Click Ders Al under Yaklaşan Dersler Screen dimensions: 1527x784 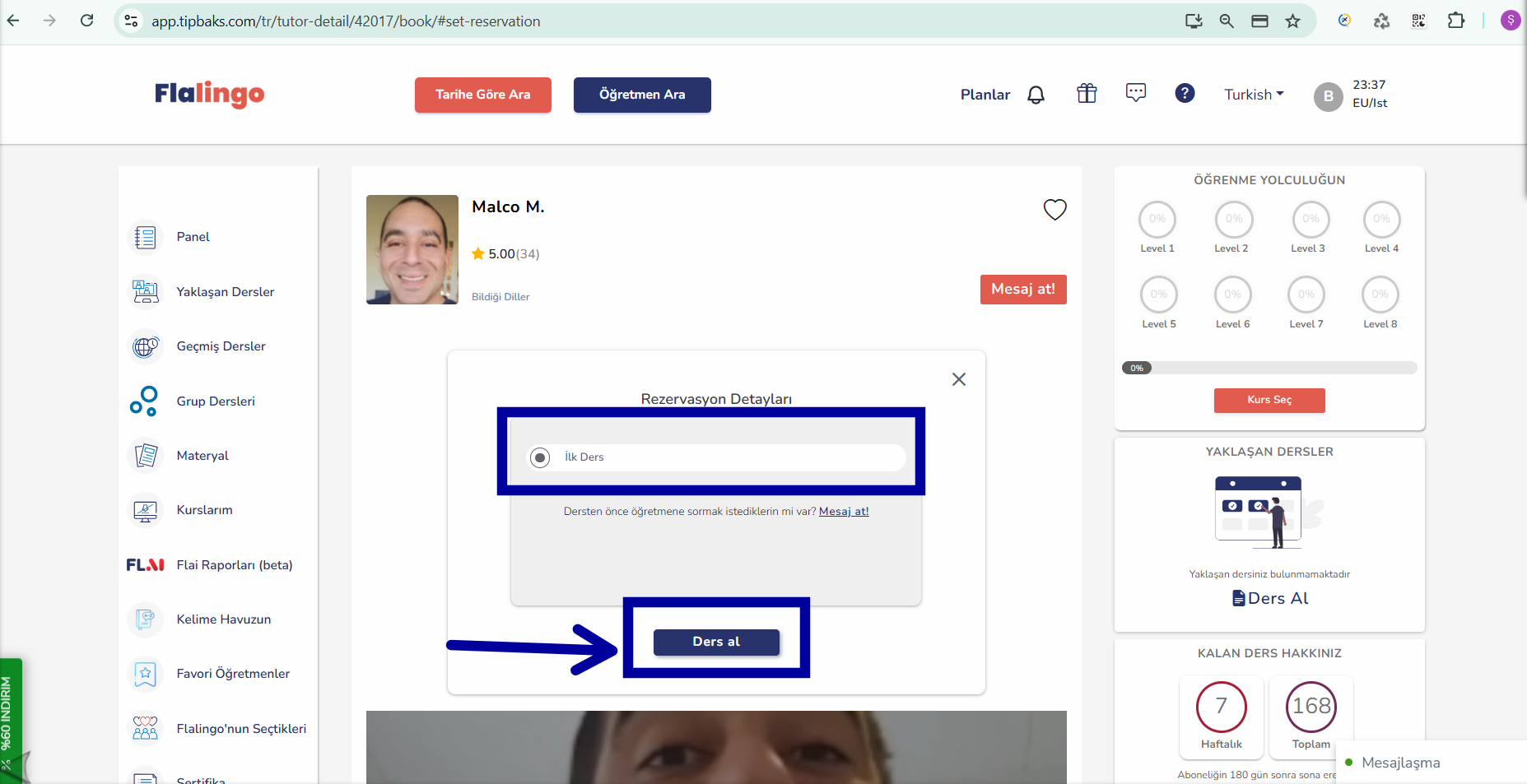click(x=1269, y=598)
